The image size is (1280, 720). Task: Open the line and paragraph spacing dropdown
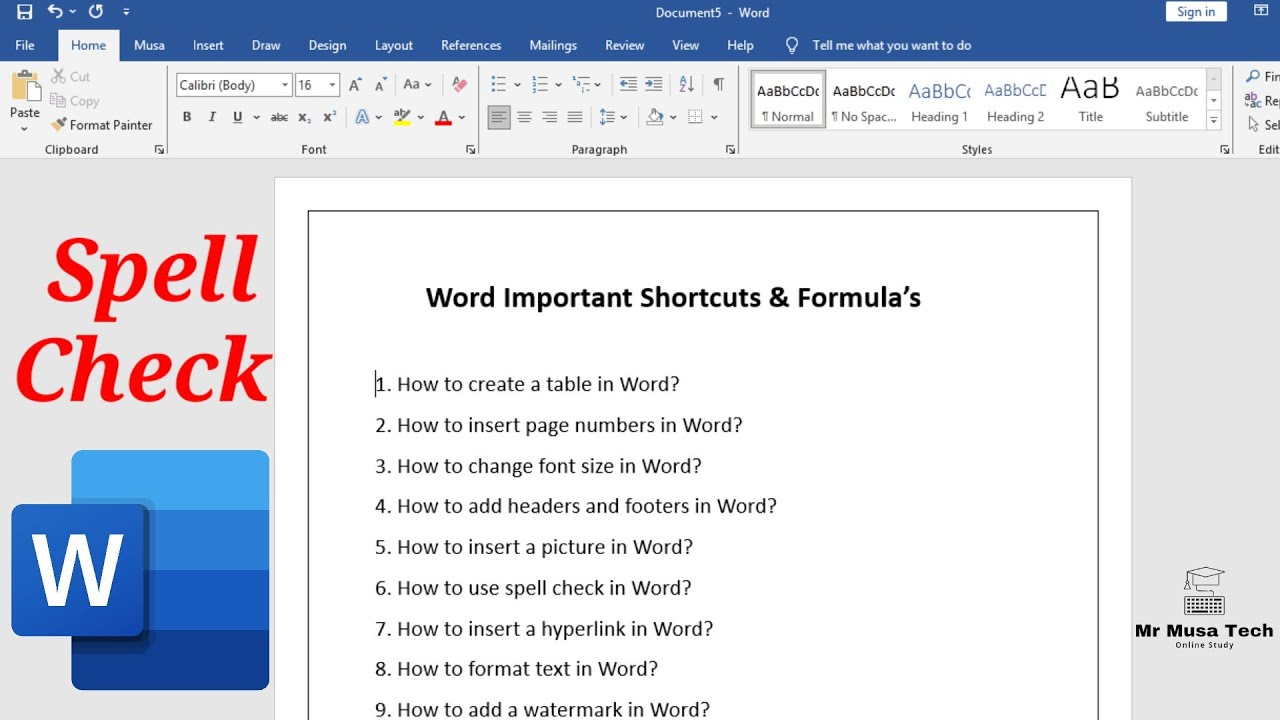612,117
